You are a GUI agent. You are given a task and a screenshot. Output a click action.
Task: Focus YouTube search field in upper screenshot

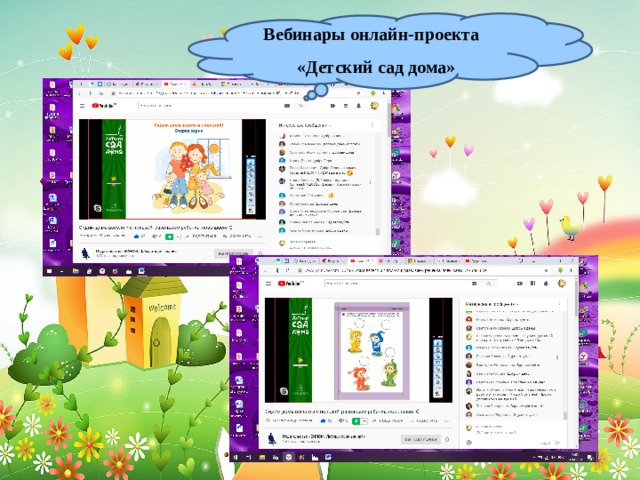pos(208,106)
